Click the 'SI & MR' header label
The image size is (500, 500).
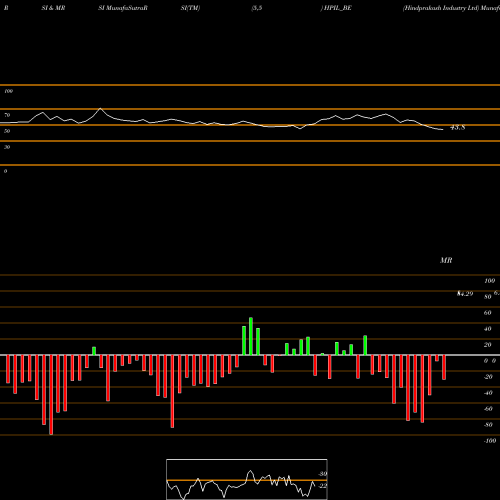coord(53,8)
